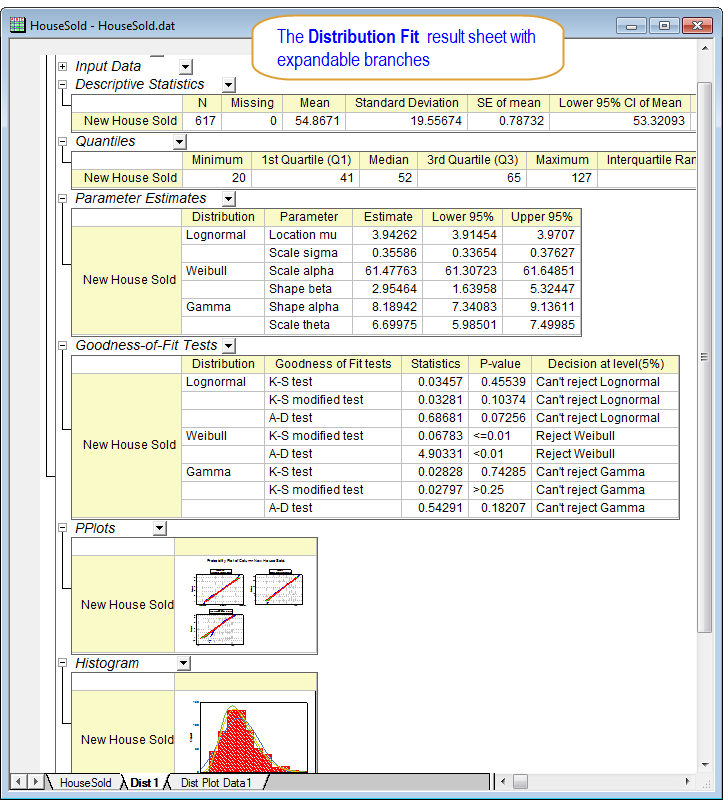Select the Standard Deviation 19.55674 cell
723x800 pixels.
[407, 121]
